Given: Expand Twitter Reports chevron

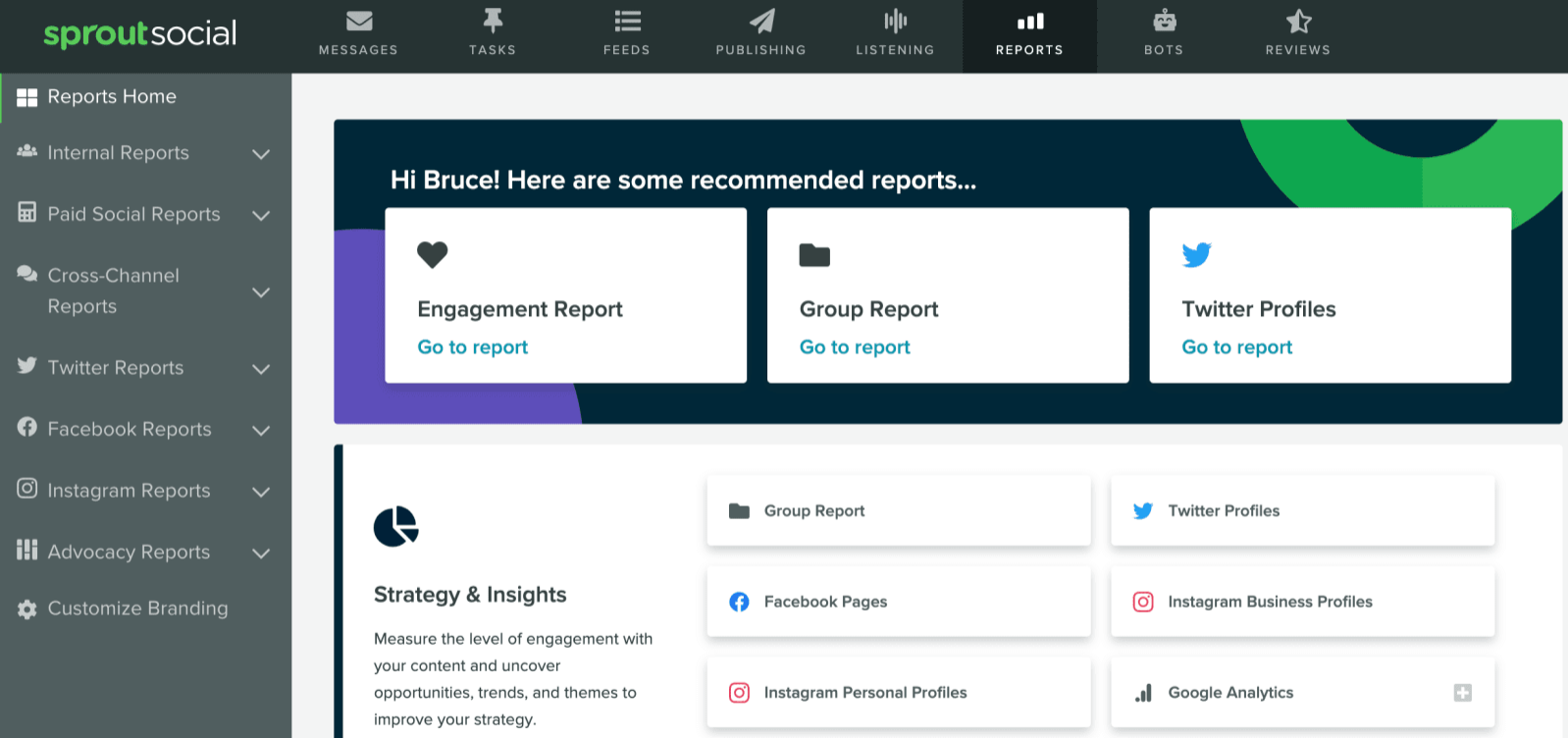Looking at the screenshot, I should 261,369.
